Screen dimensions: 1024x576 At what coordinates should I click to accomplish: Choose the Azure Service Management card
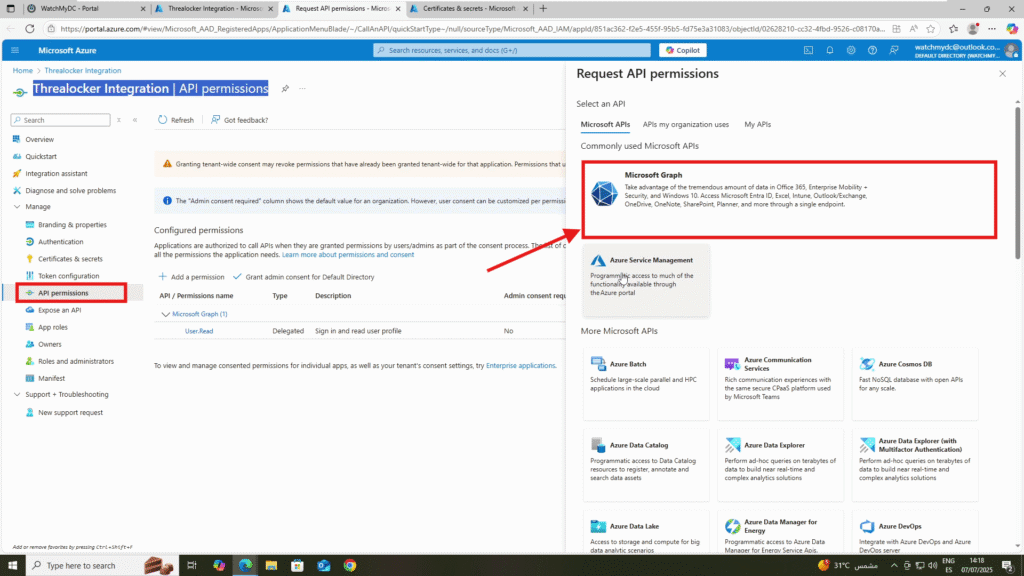pyautogui.click(x=647, y=280)
